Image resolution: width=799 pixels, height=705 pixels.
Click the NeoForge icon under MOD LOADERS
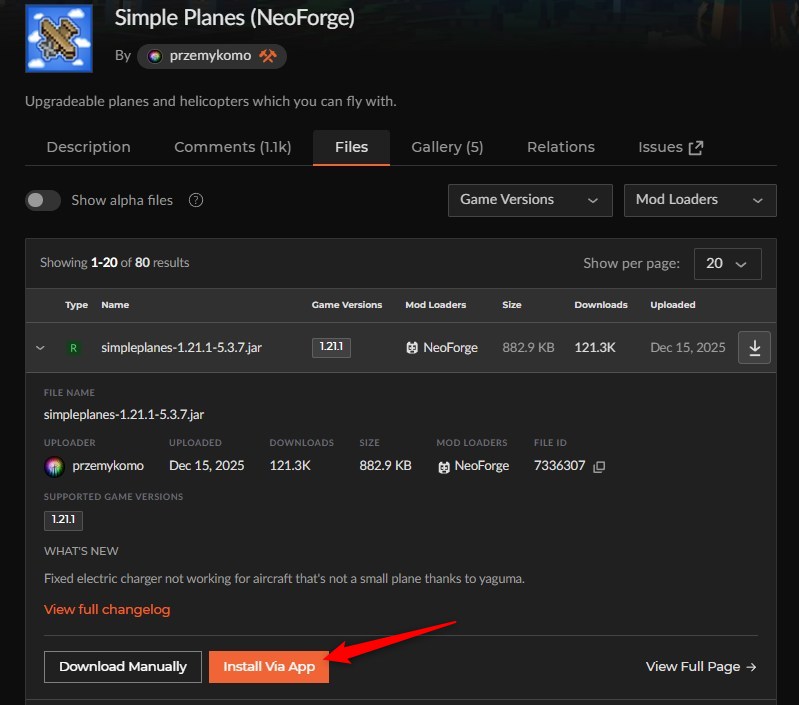[x=444, y=467]
